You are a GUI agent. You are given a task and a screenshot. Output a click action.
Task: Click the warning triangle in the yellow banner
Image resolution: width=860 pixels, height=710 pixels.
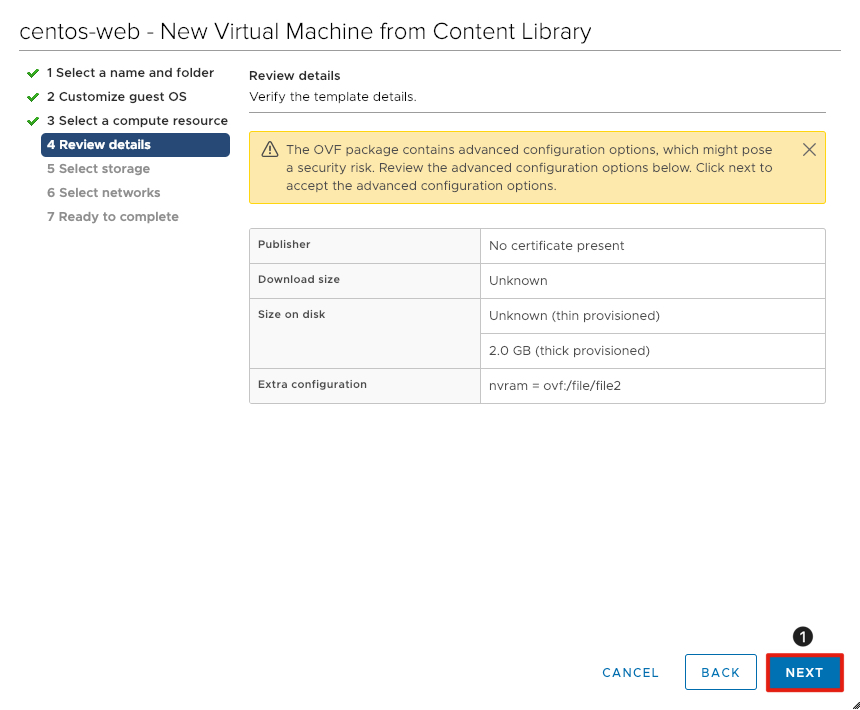pos(269,148)
